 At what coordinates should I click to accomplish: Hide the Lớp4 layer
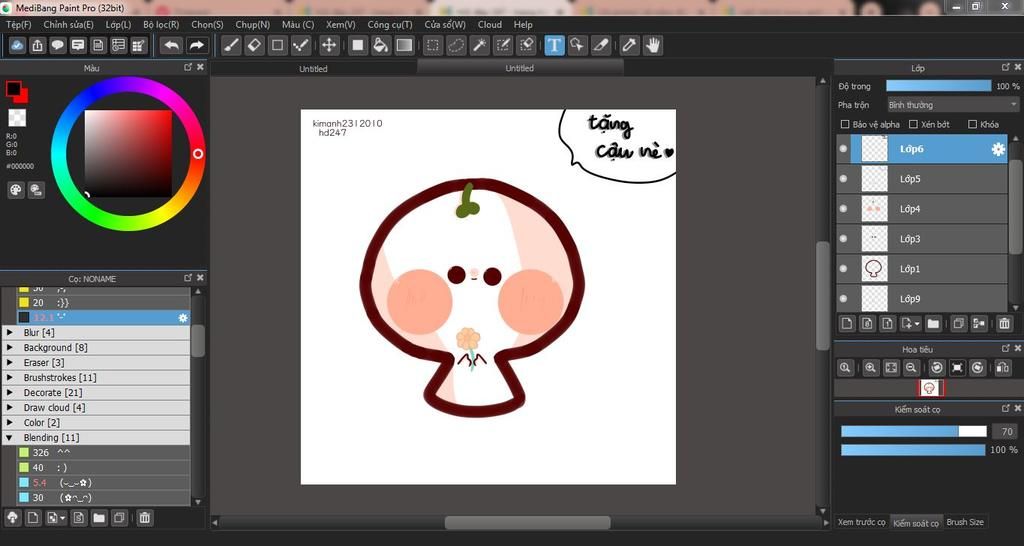[843, 209]
